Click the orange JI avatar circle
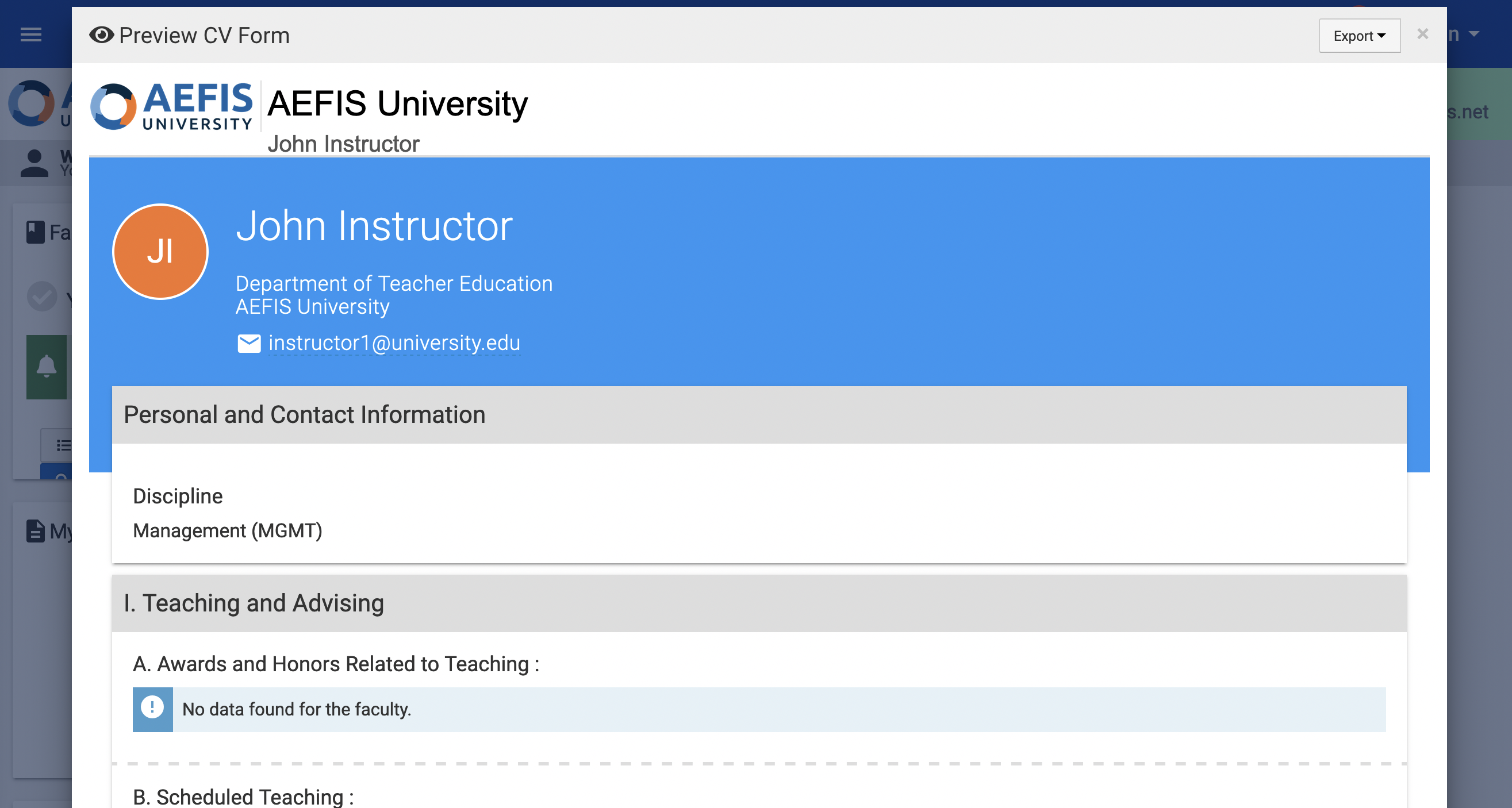The width and height of the screenshot is (1512, 808). tap(160, 252)
